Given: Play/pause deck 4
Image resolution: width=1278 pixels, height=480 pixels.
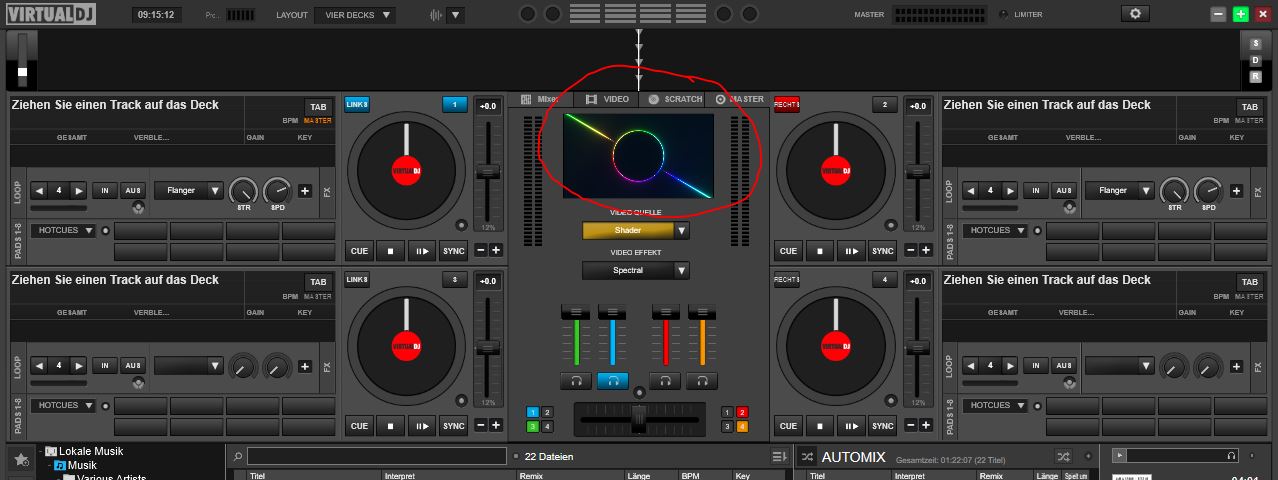Looking at the screenshot, I should (x=851, y=426).
